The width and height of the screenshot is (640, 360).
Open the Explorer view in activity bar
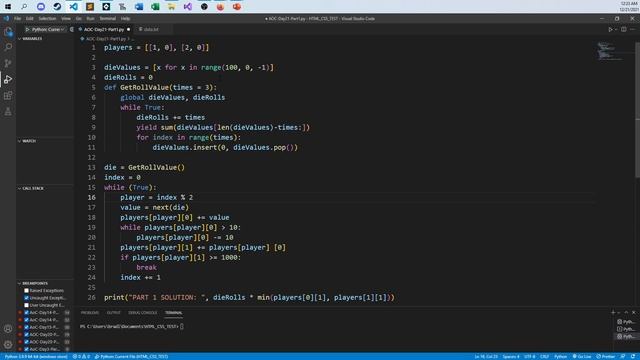[8, 31]
